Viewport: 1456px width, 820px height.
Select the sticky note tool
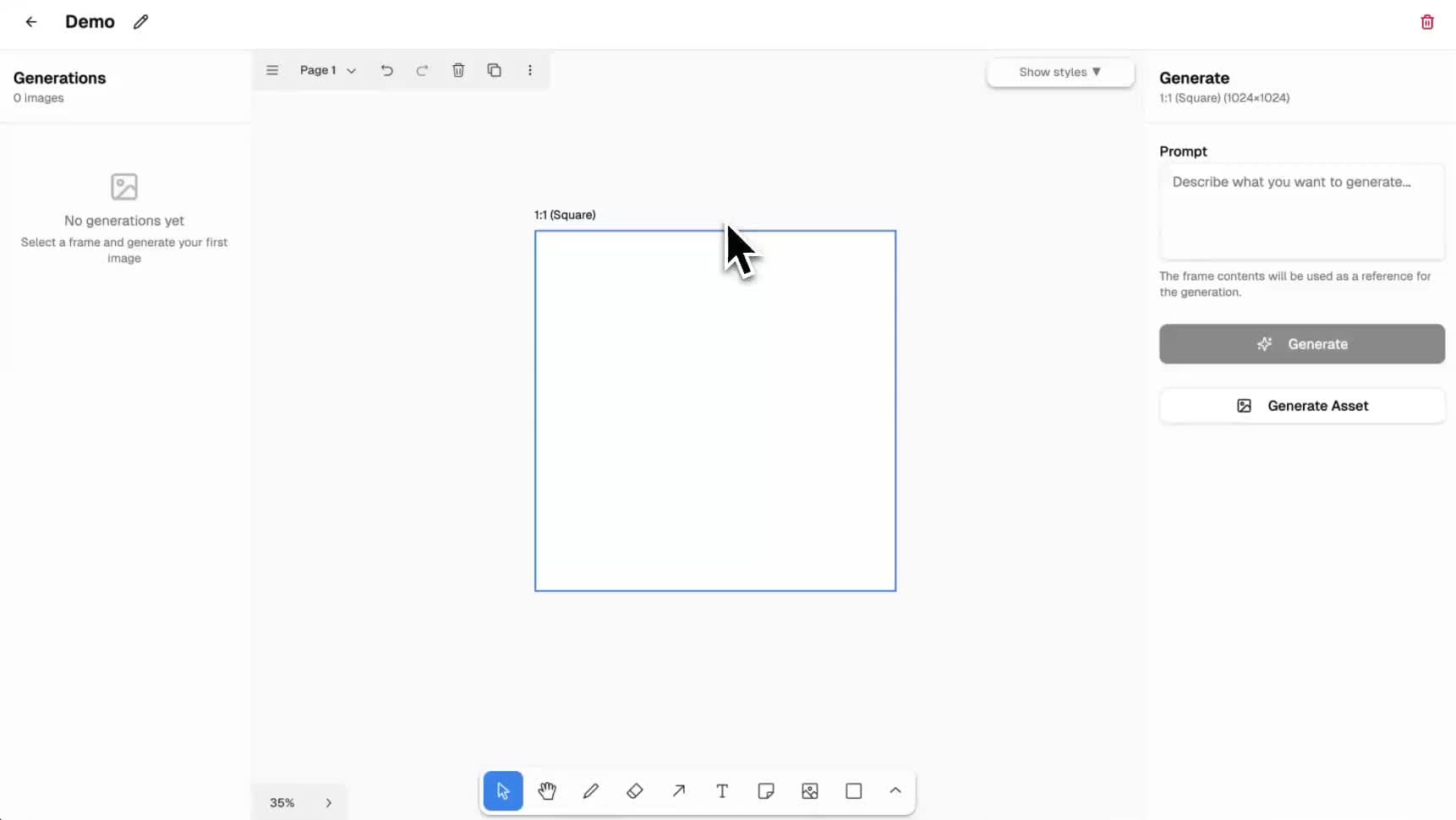click(x=766, y=791)
